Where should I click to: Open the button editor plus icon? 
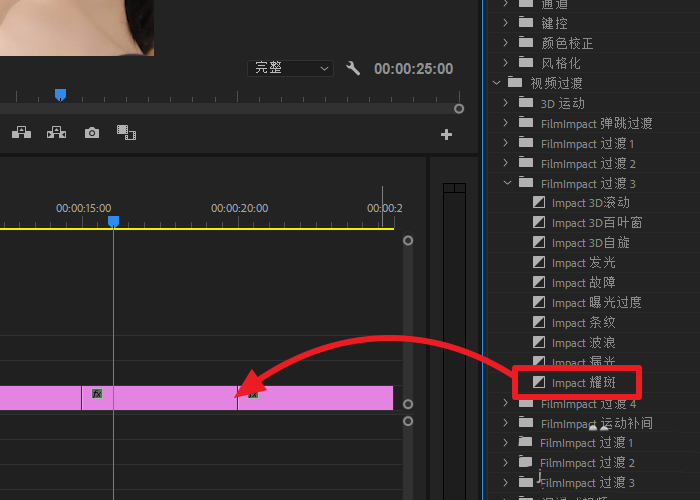tap(446, 134)
